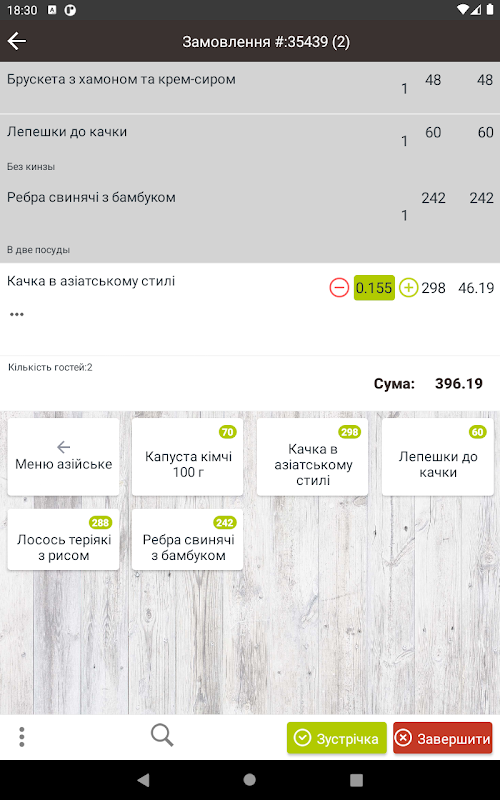The width and height of the screenshot is (500, 800).
Task: Add Качка в азіатському стилі tile
Action: point(312,457)
